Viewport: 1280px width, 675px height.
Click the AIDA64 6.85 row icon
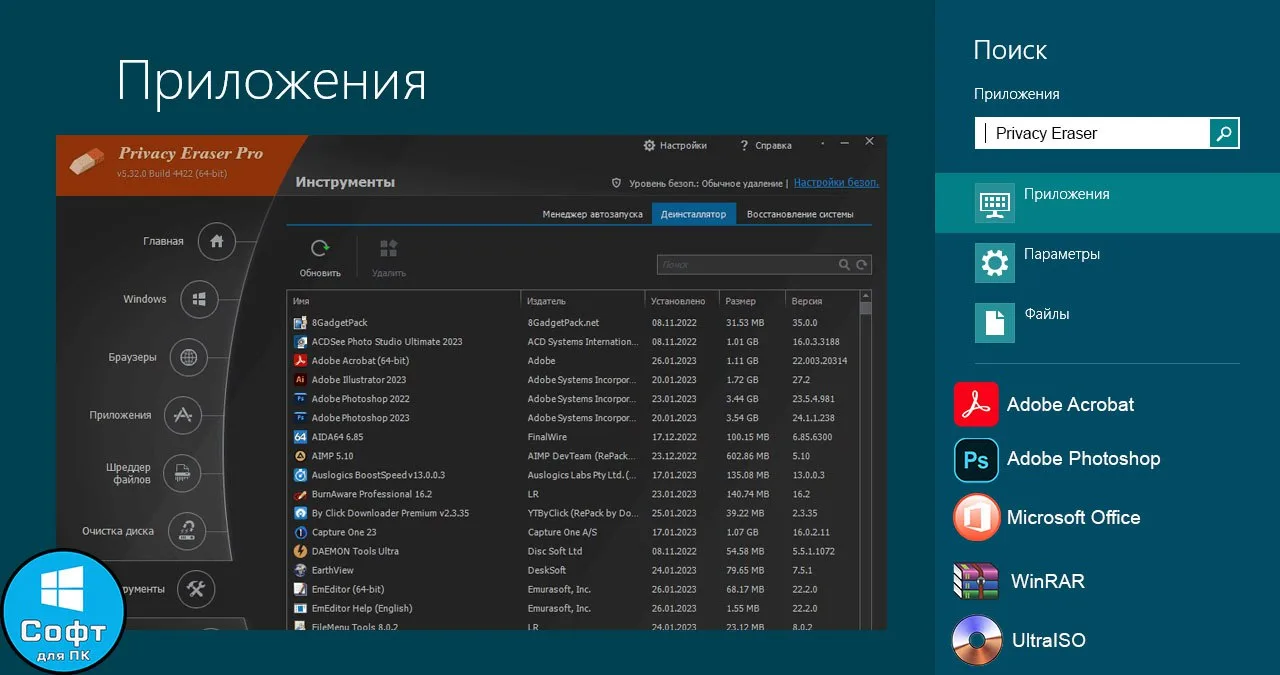[300, 437]
